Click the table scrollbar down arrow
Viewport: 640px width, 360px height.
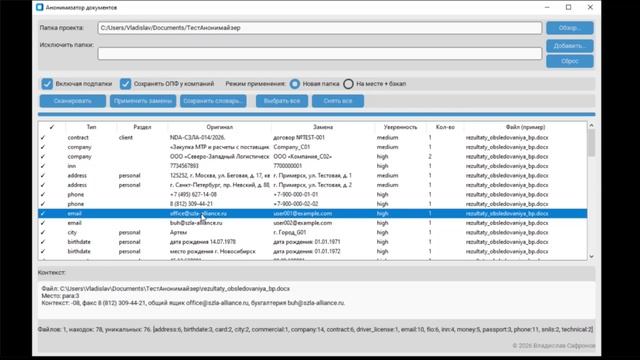coord(591,256)
